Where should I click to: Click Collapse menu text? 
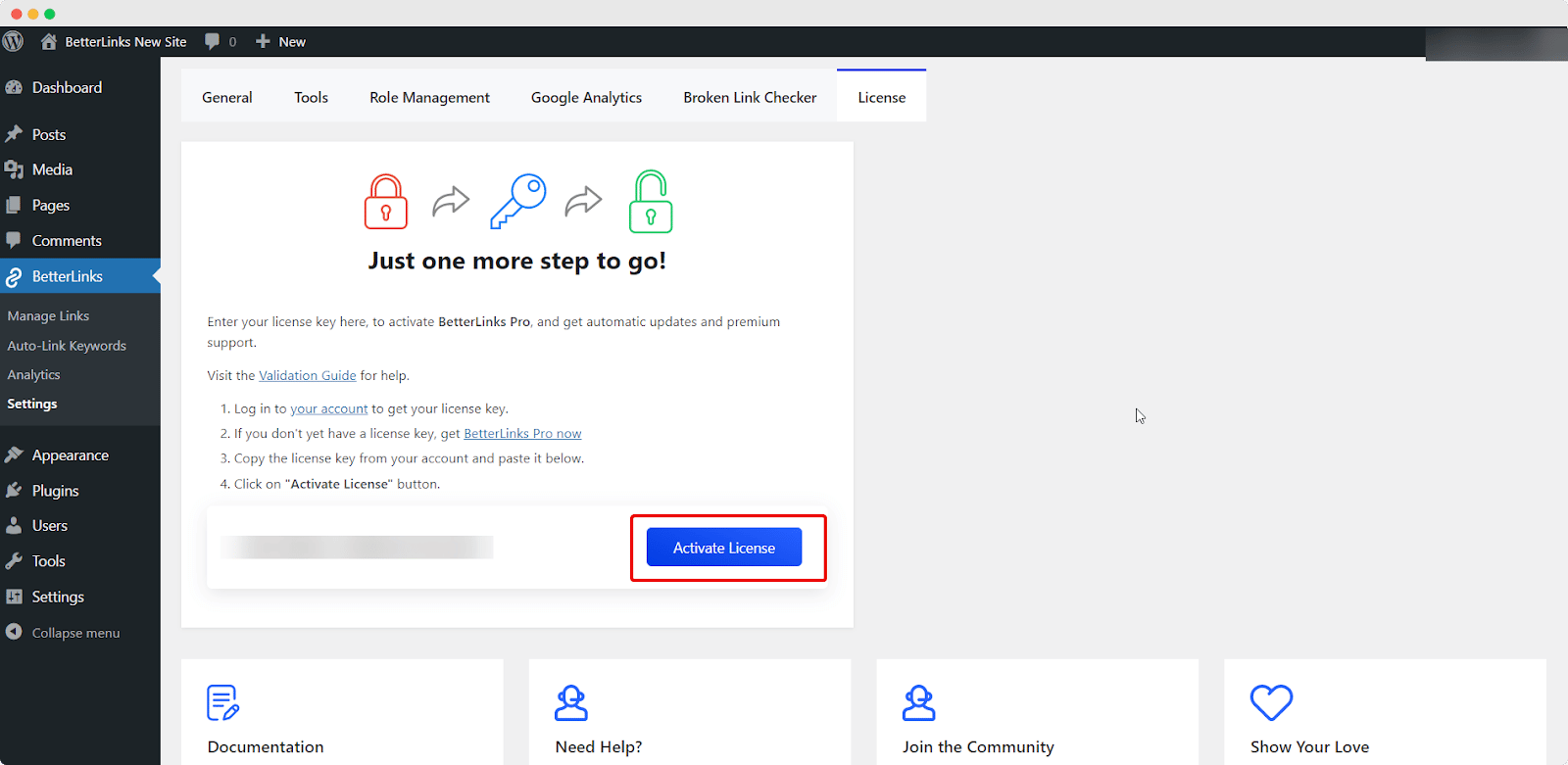[x=75, y=633]
